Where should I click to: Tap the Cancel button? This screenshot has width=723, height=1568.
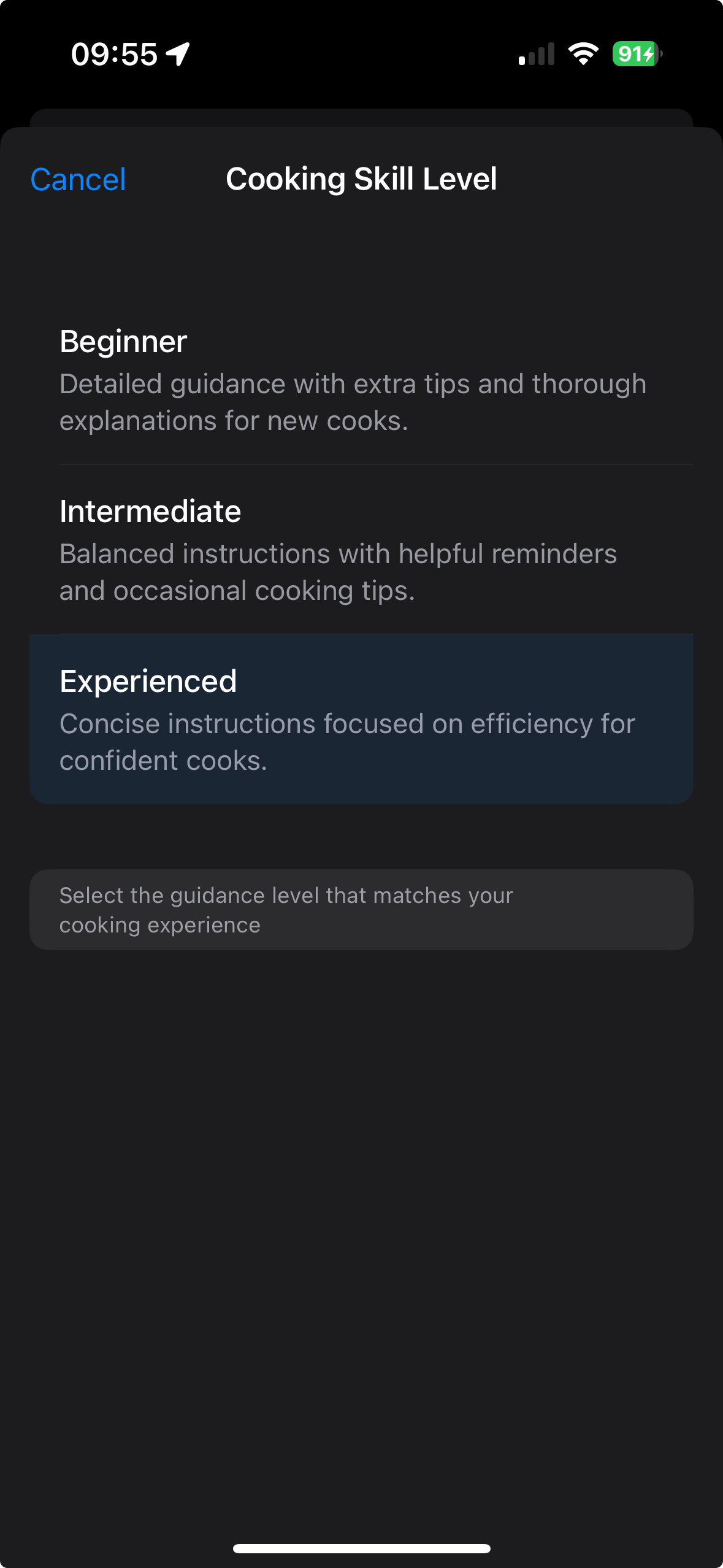click(78, 180)
